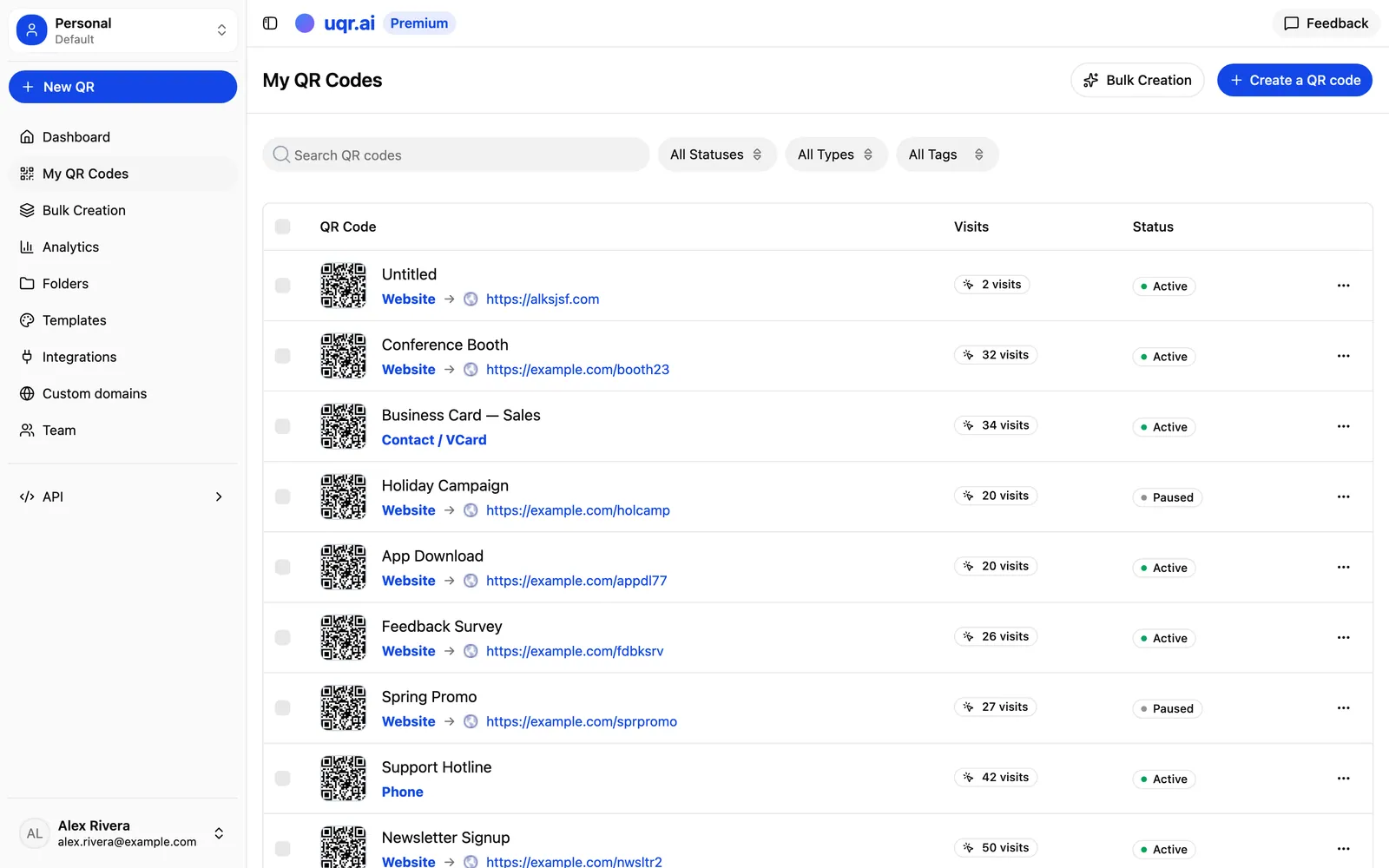Click Create a QR code button

click(1294, 80)
